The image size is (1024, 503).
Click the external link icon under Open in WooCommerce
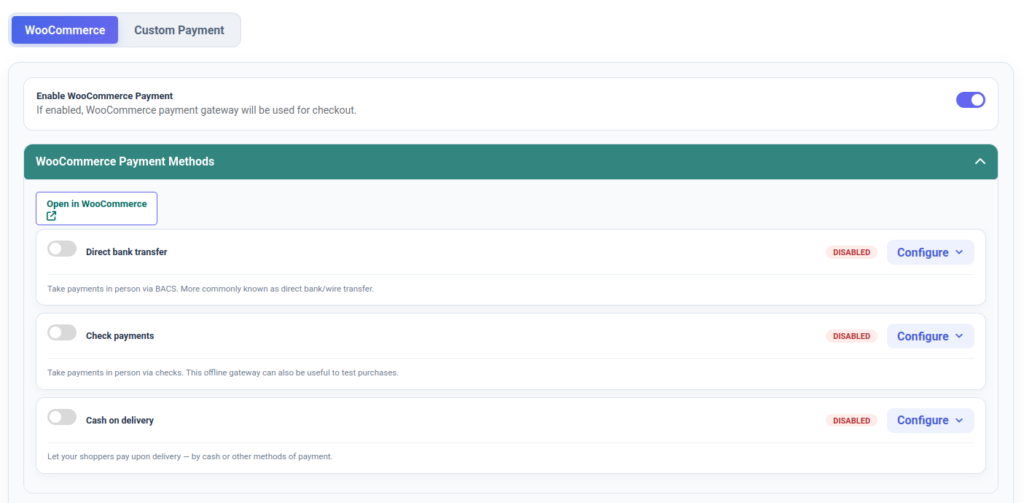coord(52,216)
